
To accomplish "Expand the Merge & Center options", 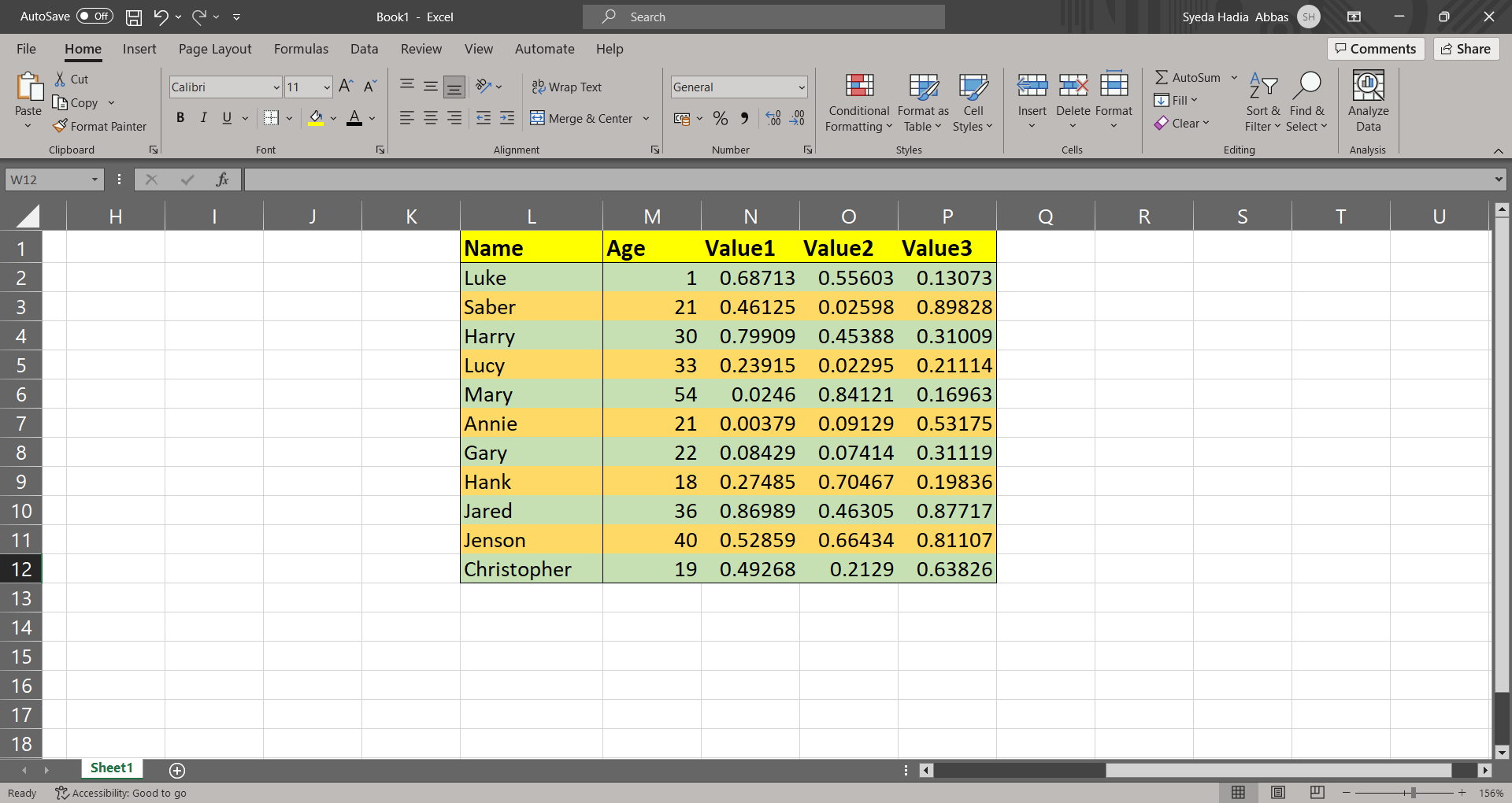I will click(646, 118).
